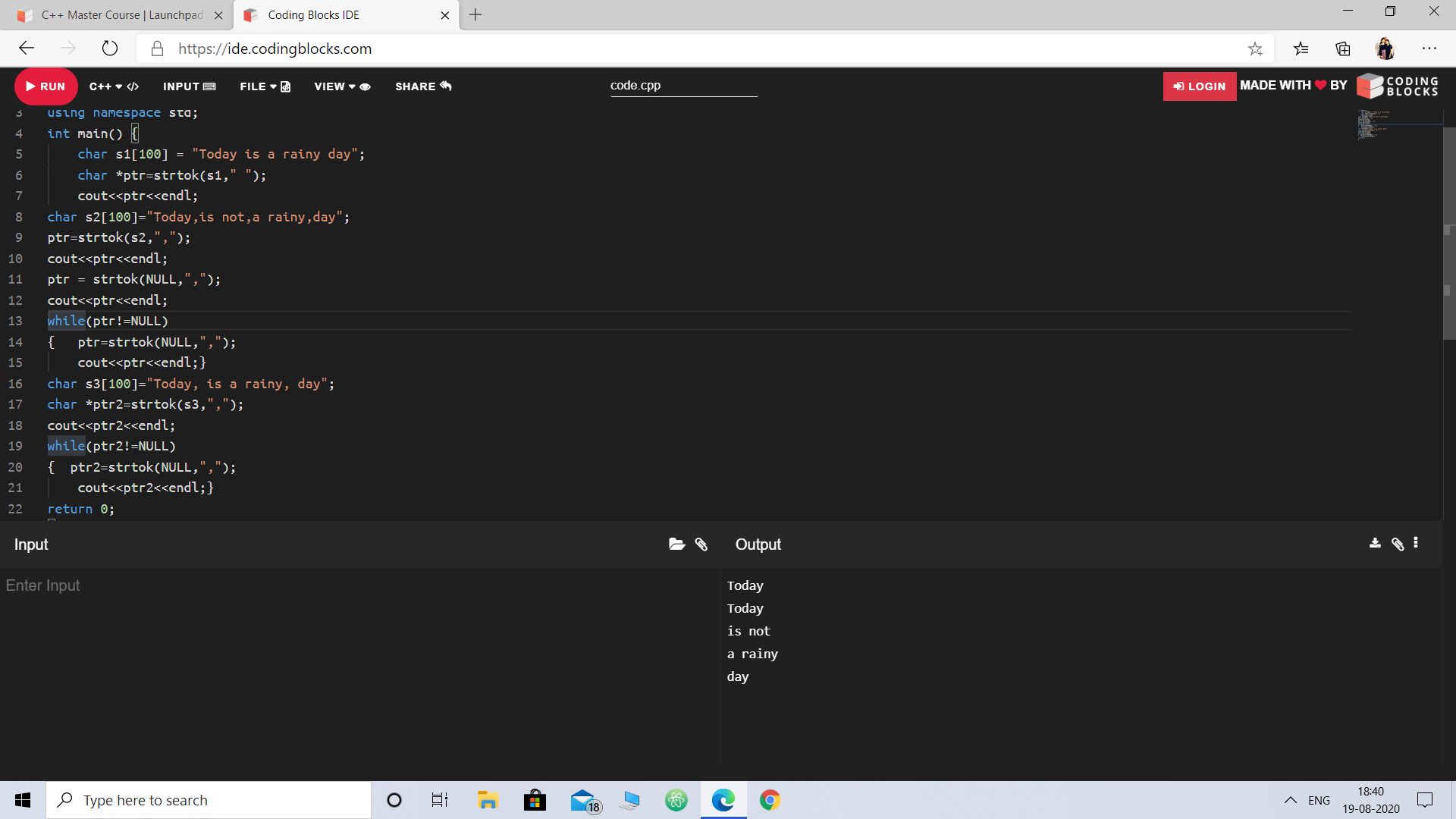
Task: Download the output with download icon
Action: pyautogui.click(x=1375, y=543)
